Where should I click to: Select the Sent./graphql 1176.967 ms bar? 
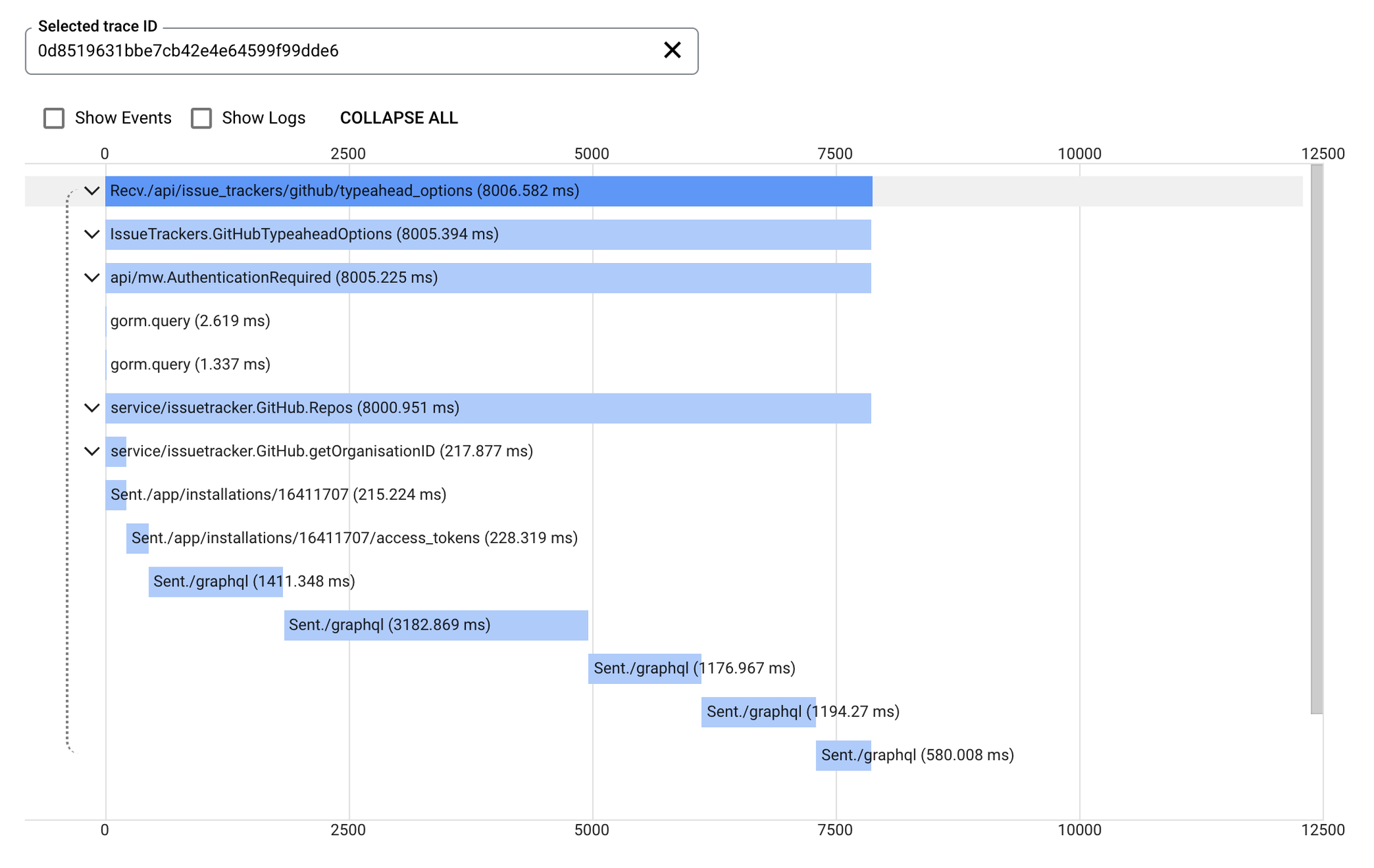pos(644,669)
